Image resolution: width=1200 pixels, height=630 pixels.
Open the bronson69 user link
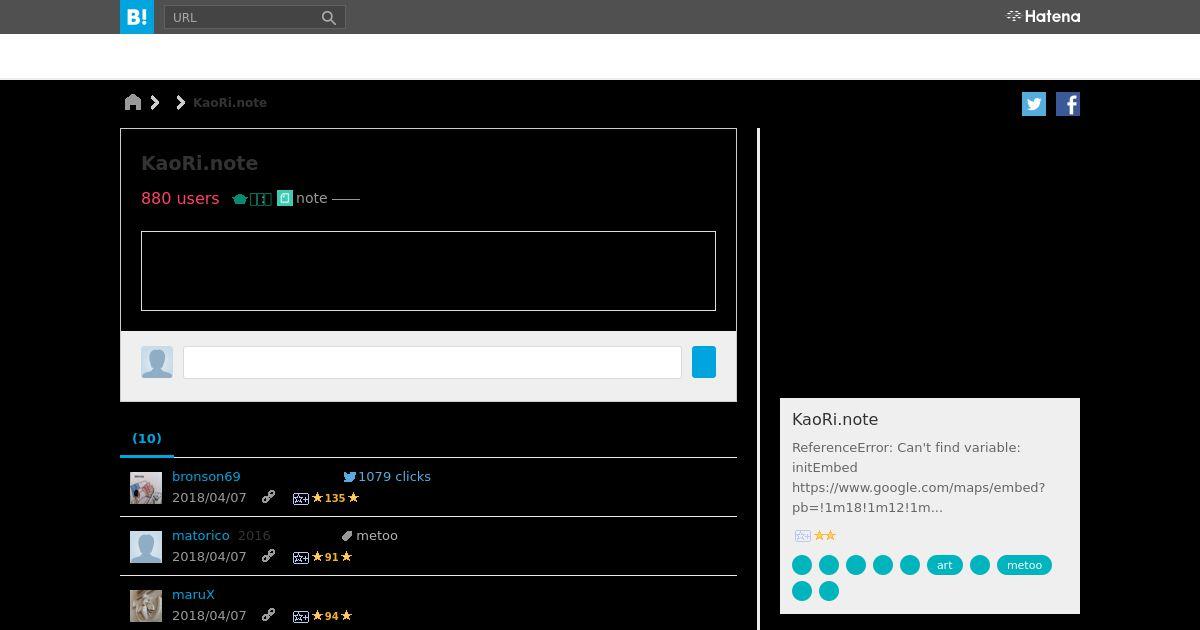click(206, 477)
